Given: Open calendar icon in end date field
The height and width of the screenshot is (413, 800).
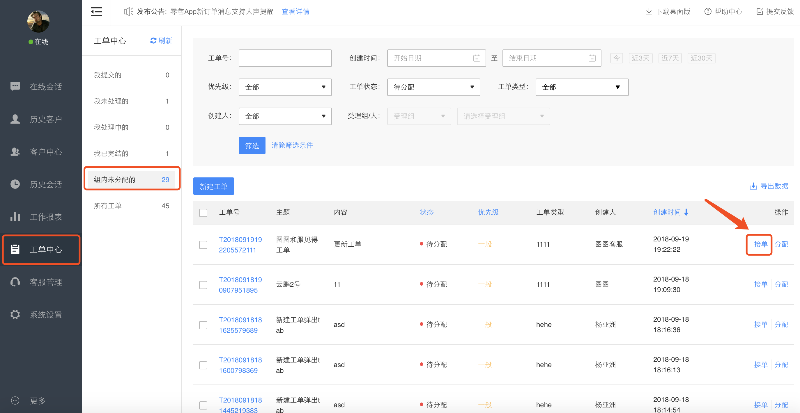Looking at the screenshot, I should (x=592, y=58).
